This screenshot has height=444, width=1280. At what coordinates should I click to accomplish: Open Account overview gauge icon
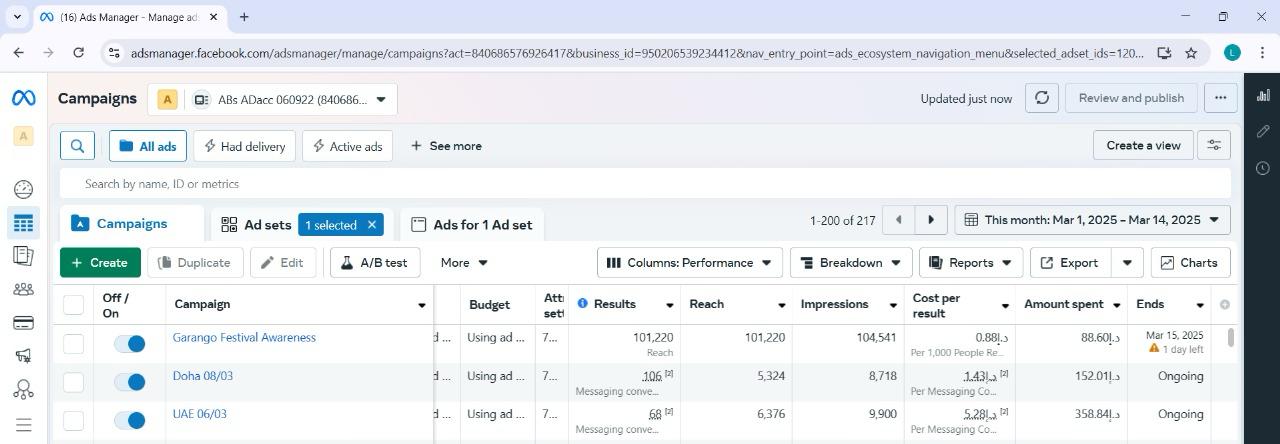pos(23,190)
